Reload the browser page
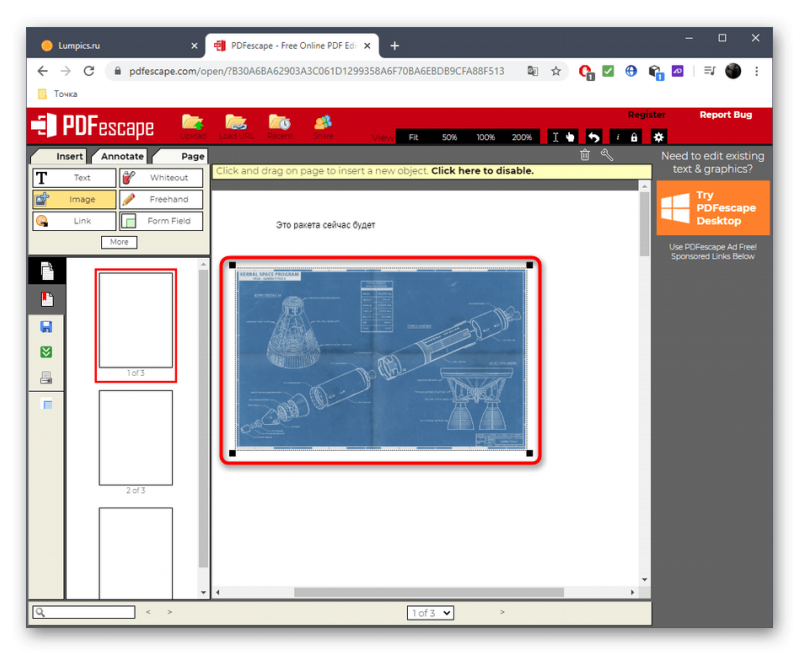Screen dimensions: 800x655 click(89, 71)
